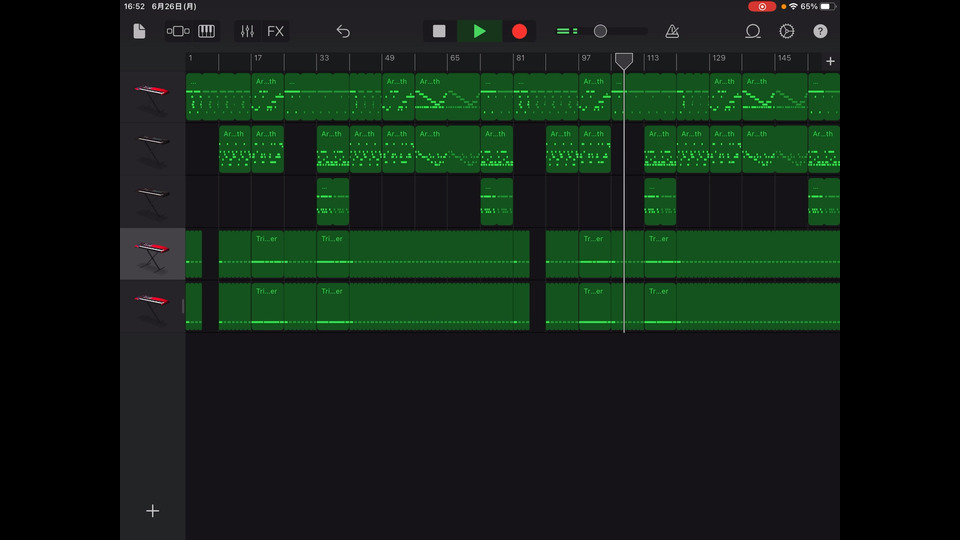Open the help question mark button
Viewport: 960px width, 540px height.
820,31
